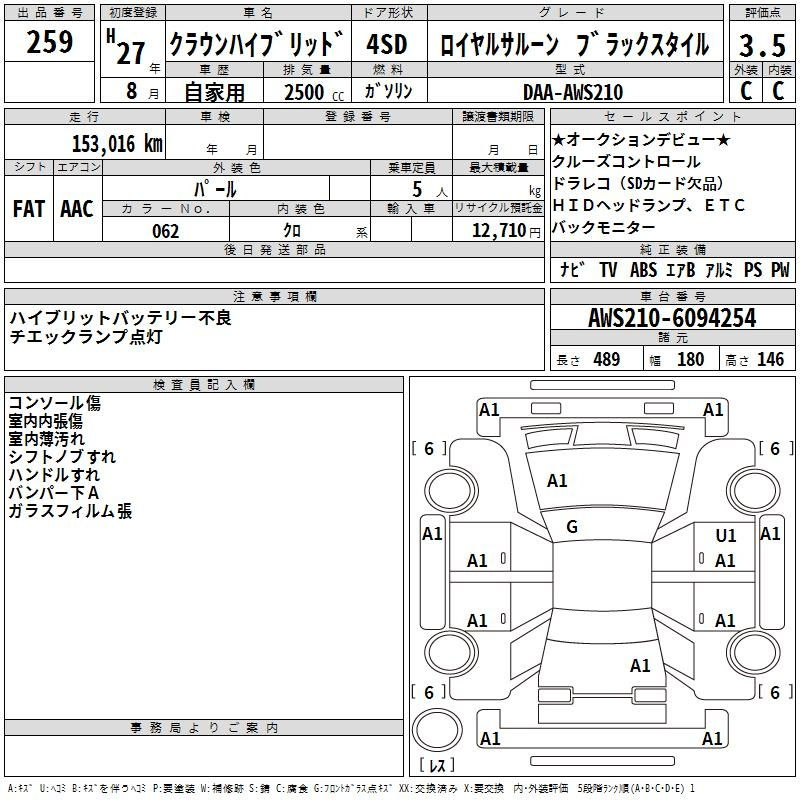The width and height of the screenshot is (800, 800).
Task: Click the damage code legend line
Action: pyautogui.click(x=351, y=789)
